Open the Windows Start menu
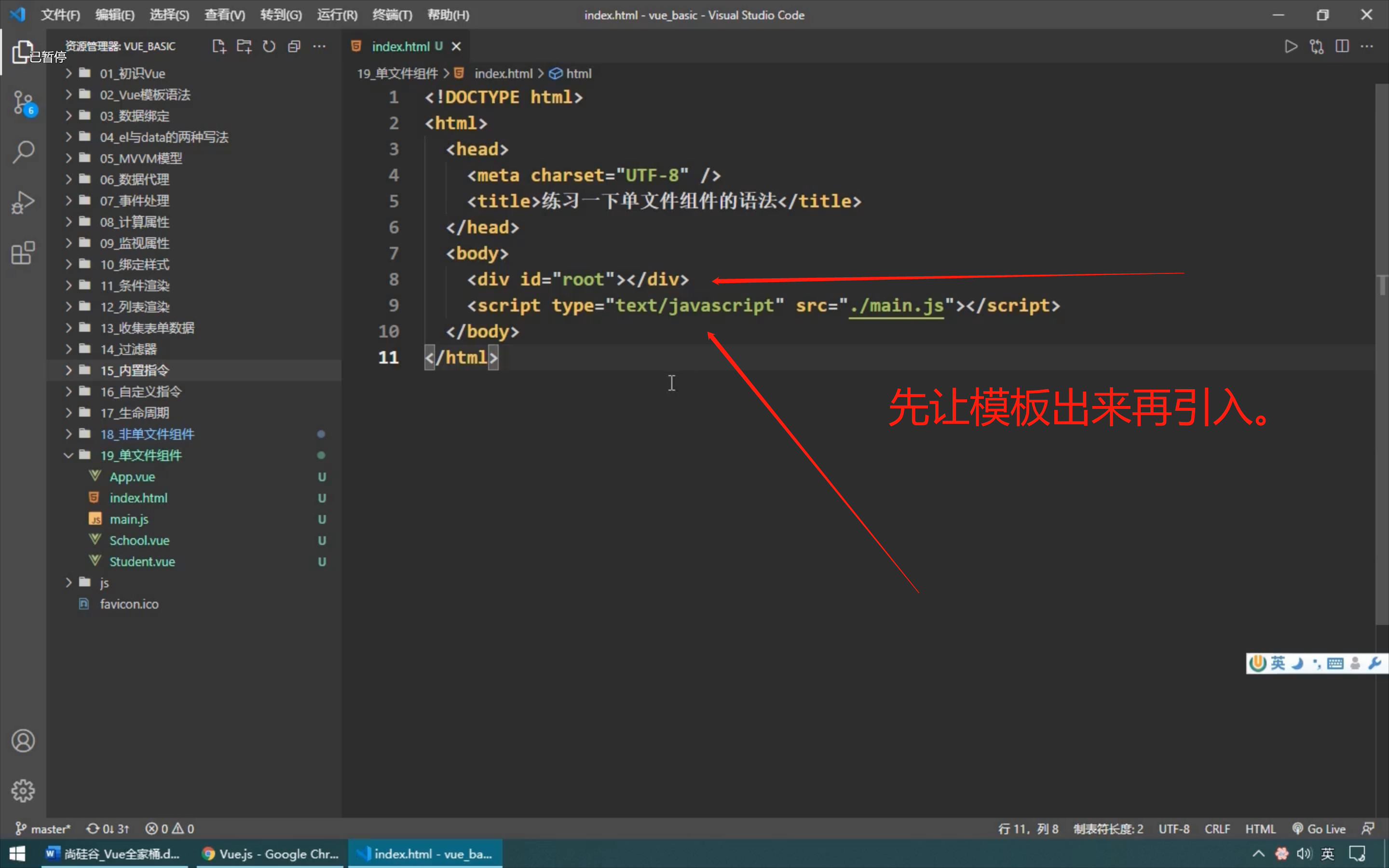This screenshot has width=1389, height=868. [17, 854]
